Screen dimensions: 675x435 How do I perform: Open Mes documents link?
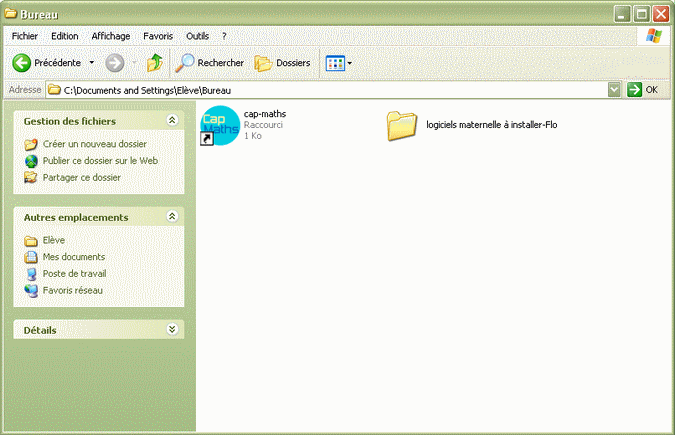click(x=74, y=257)
